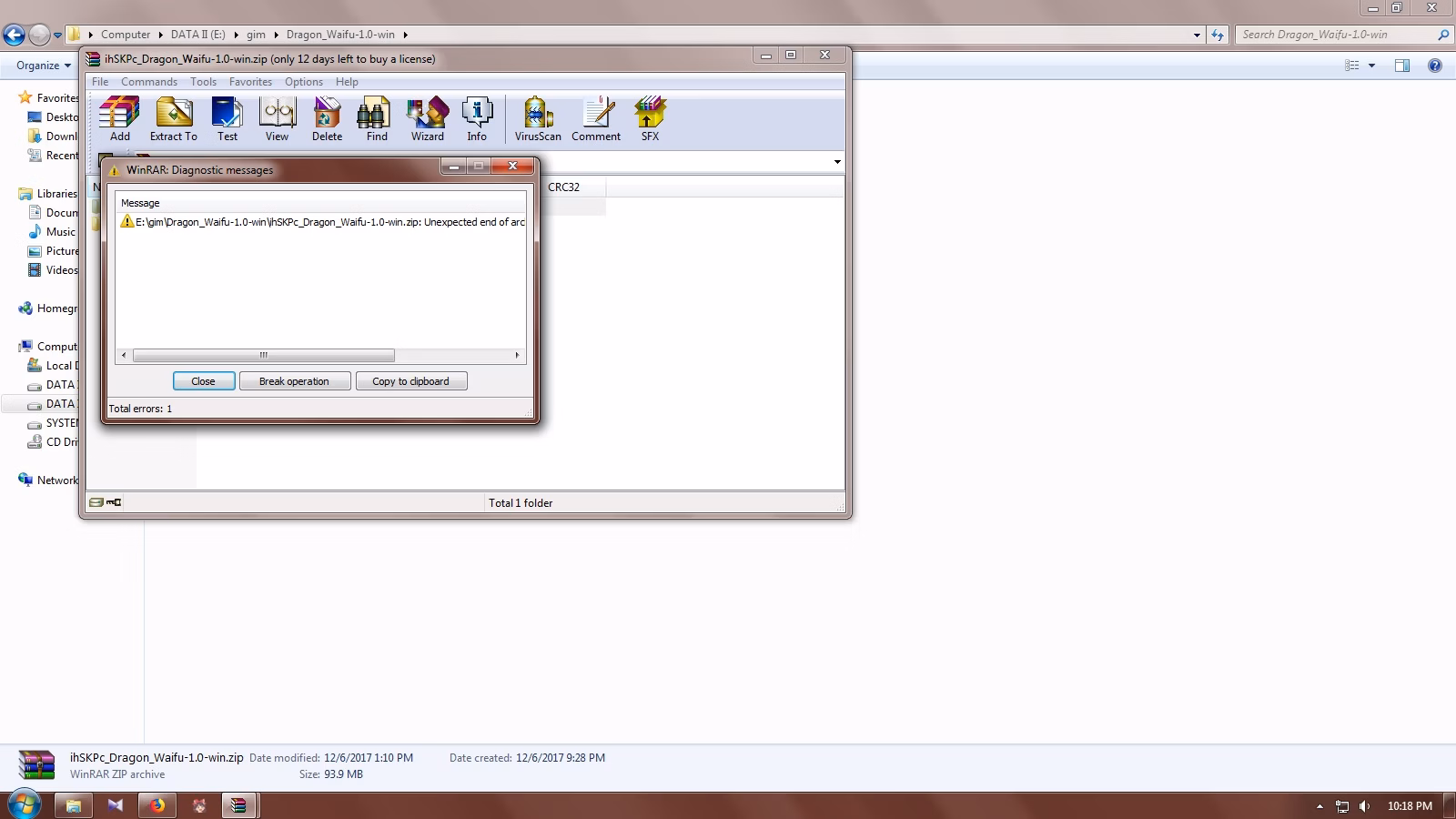
Task: Click the scroll right arrow in dialog
Action: [x=518, y=355]
